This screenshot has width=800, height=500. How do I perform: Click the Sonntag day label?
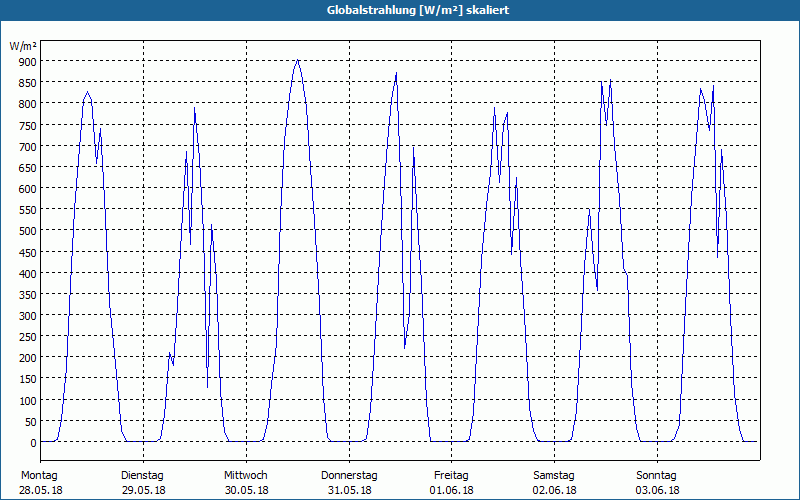click(656, 476)
